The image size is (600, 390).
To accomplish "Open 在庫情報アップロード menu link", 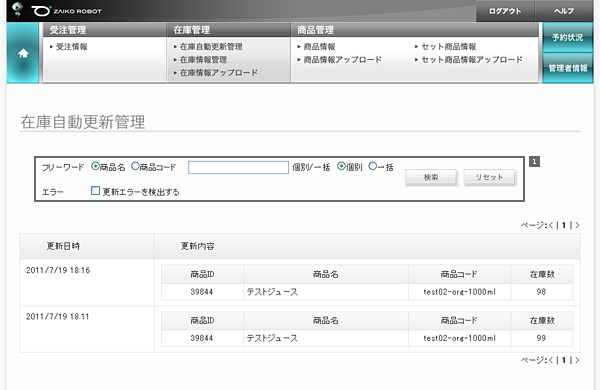I will click(219, 72).
